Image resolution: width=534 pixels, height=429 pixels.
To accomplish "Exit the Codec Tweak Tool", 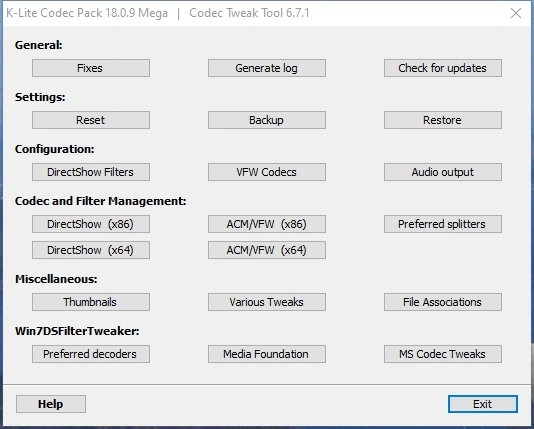I will coord(483,404).
